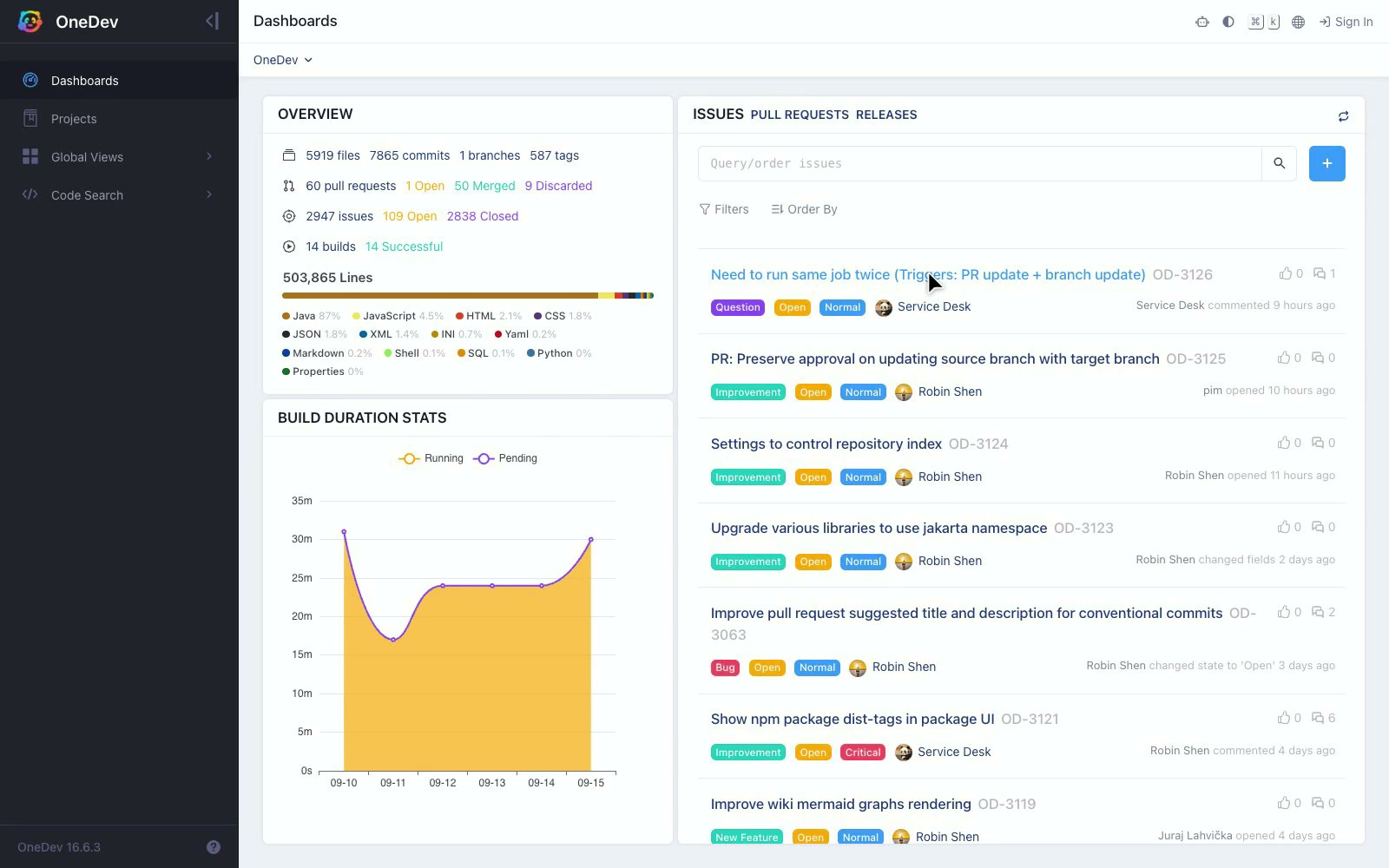Click the system robot status icon in header
1389x868 pixels.
click(1202, 22)
